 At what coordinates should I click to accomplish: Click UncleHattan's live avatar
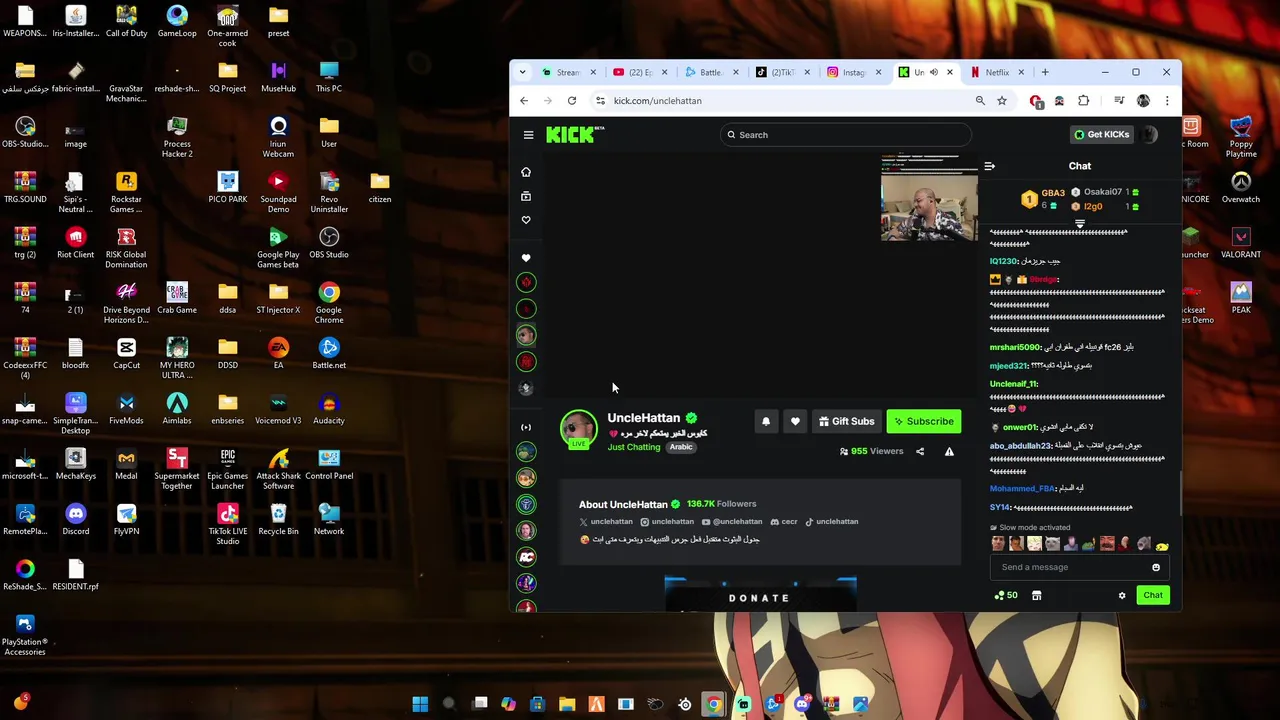click(578, 429)
